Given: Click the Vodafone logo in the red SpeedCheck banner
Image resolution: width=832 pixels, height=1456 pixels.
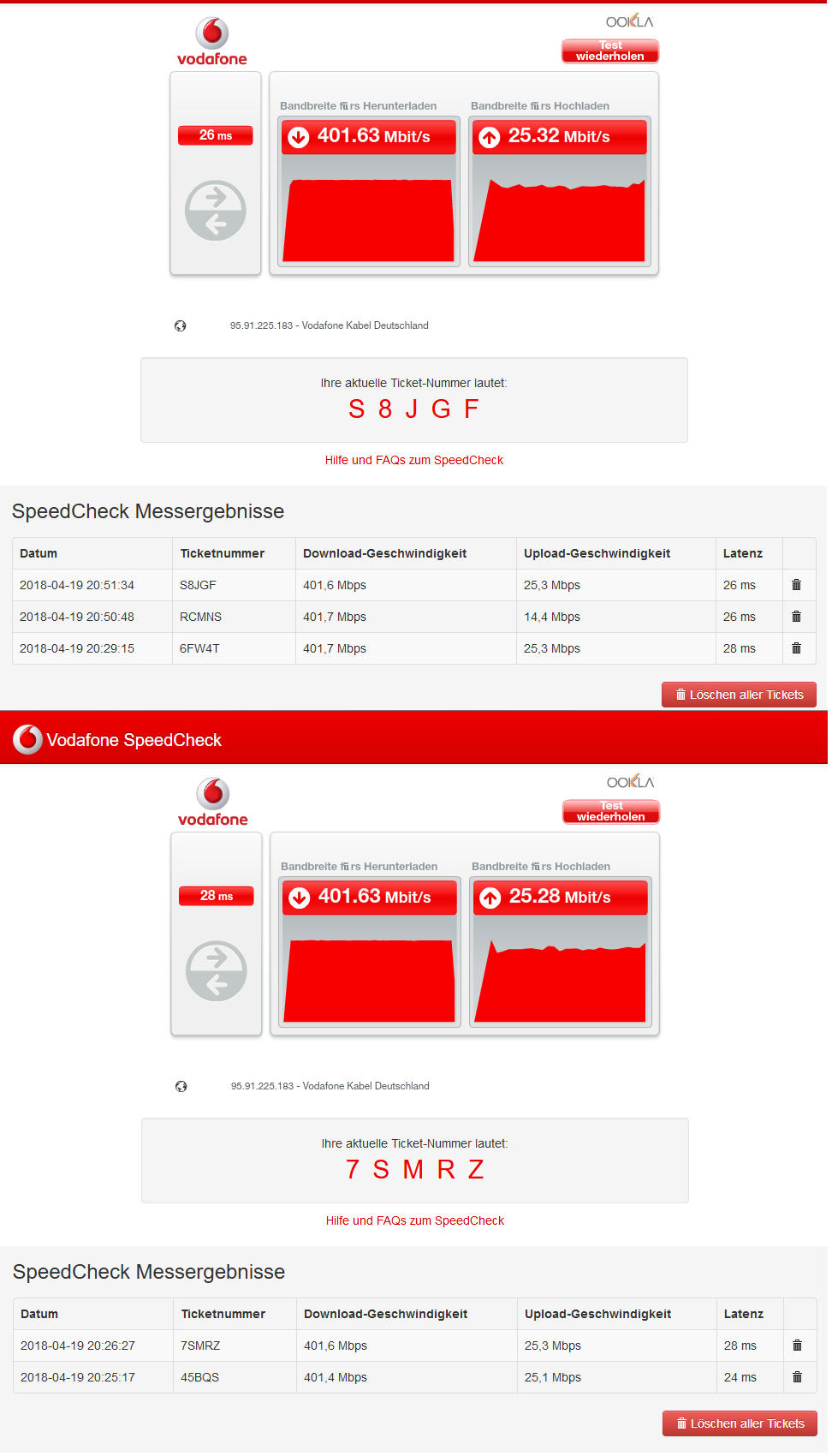Looking at the screenshot, I should [27, 739].
